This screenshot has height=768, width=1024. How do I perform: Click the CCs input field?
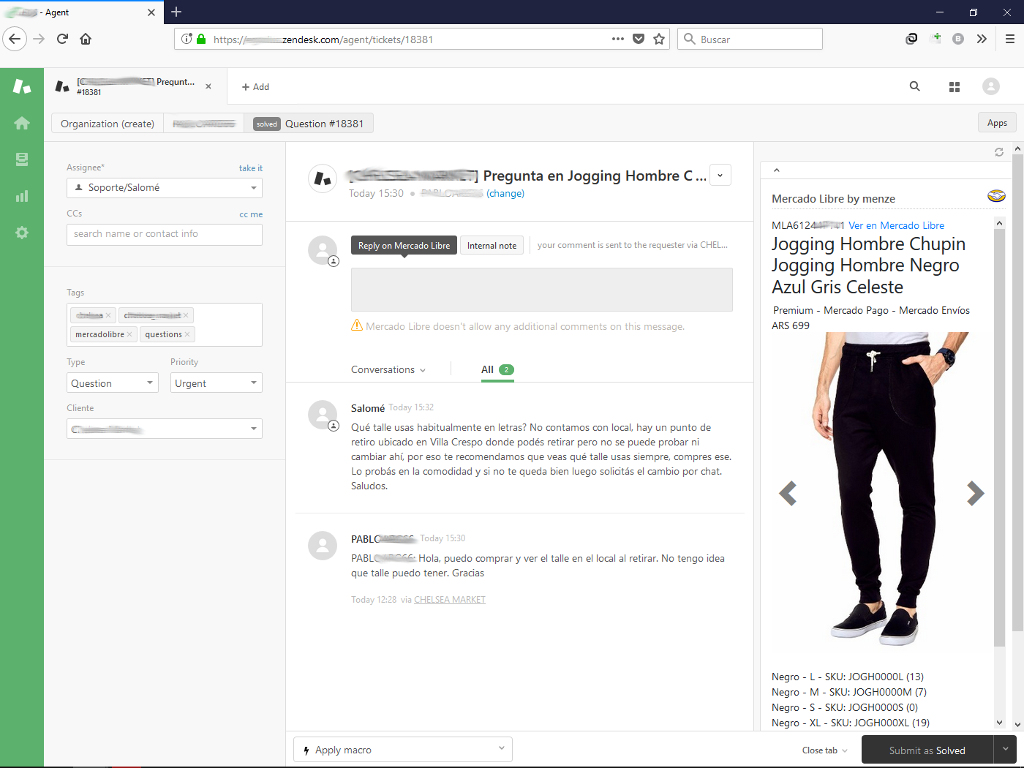pos(164,234)
